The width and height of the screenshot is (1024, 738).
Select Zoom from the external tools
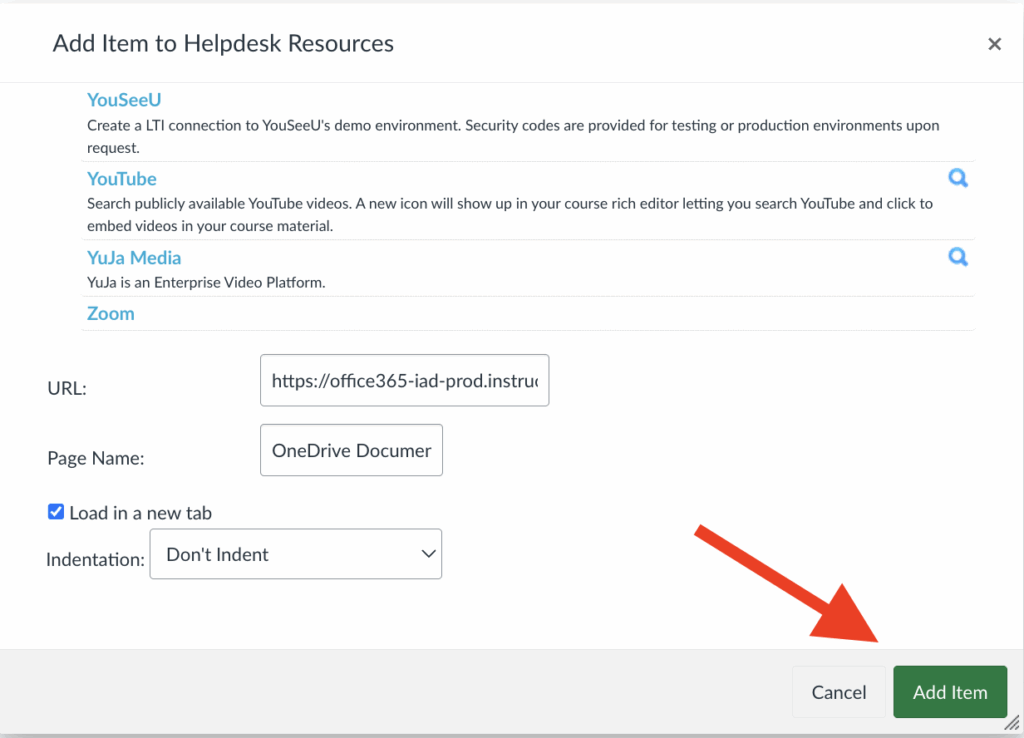coord(110,313)
